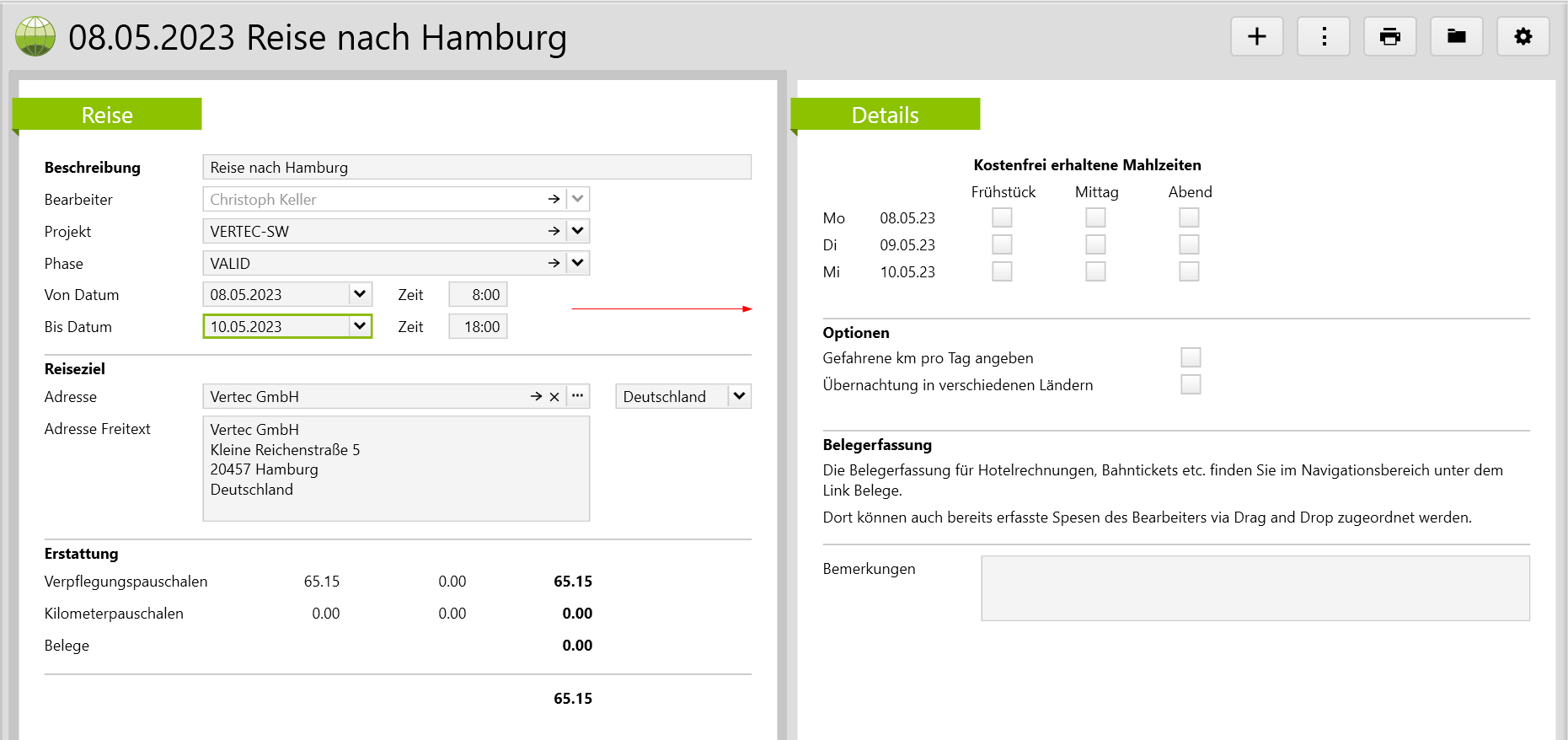
Task: Open the Bis Datum date picker dropdown
Action: [x=360, y=326]
